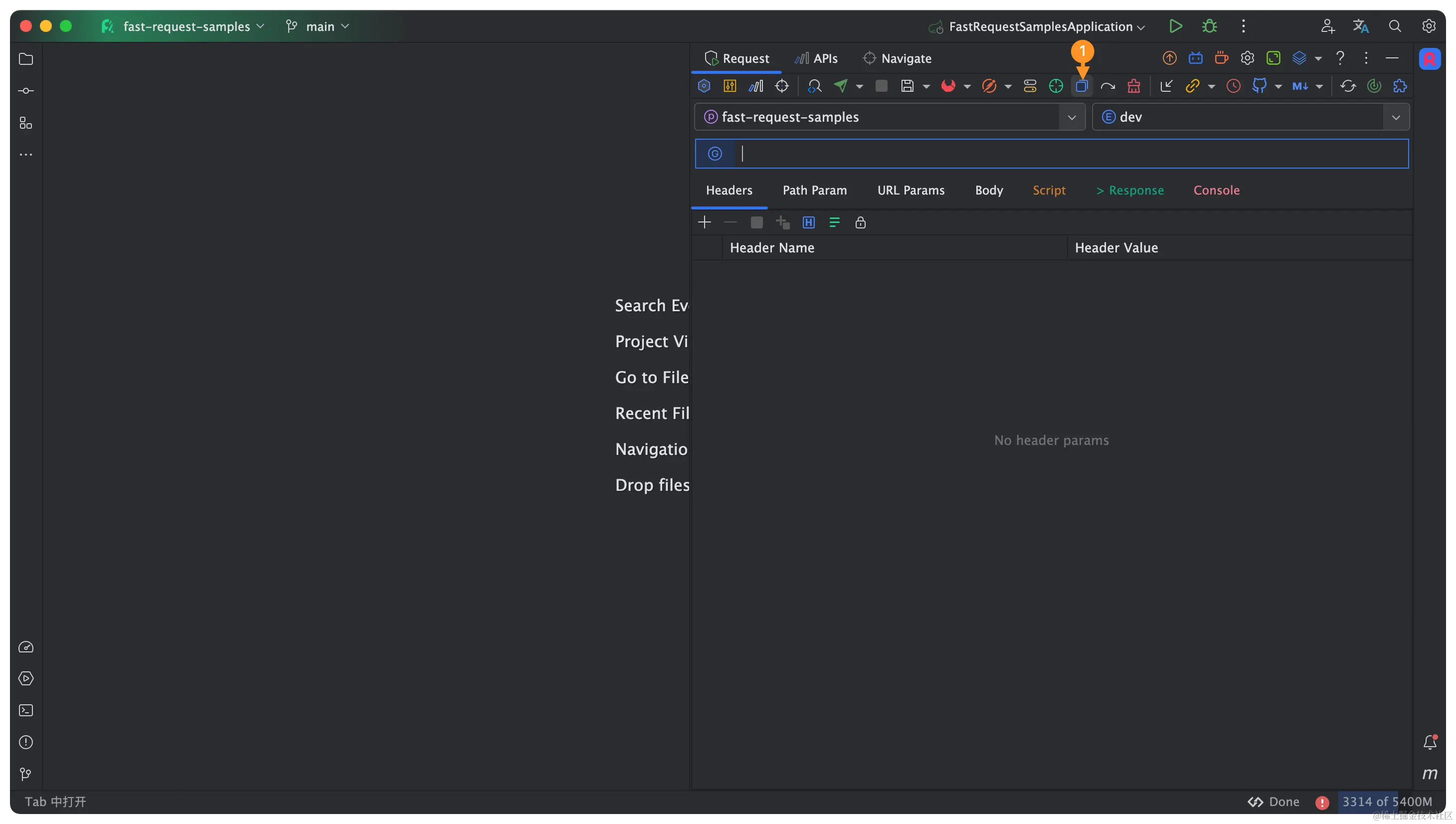This screenshot has width=1456, height=824.
Task: Click the crosshair locate icon in toolbar
Action: pos(782,86)
